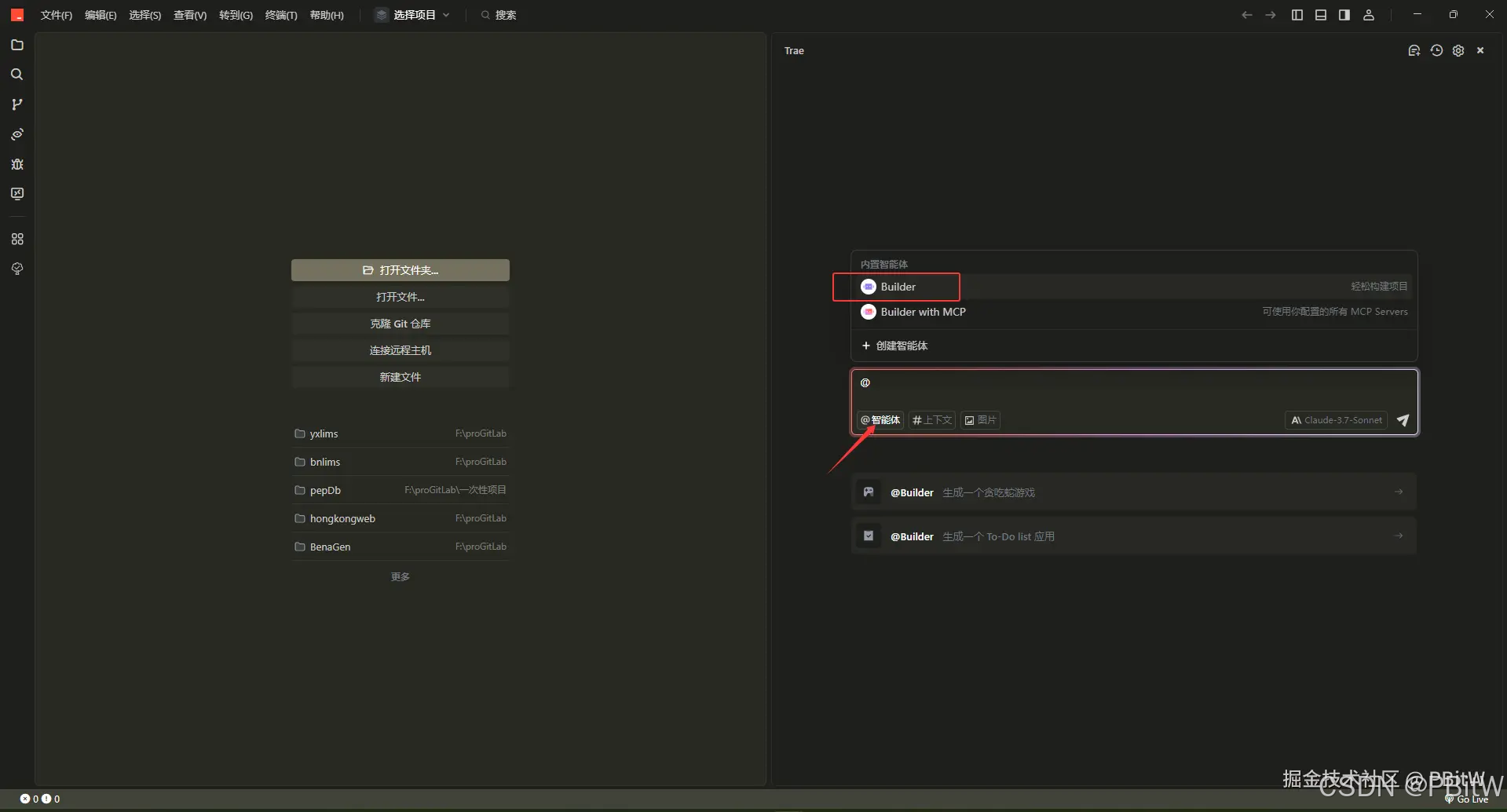Open the 选择项目 project dropdown
The height and width of the screenshot is (812, 1507).
(412, 15)
